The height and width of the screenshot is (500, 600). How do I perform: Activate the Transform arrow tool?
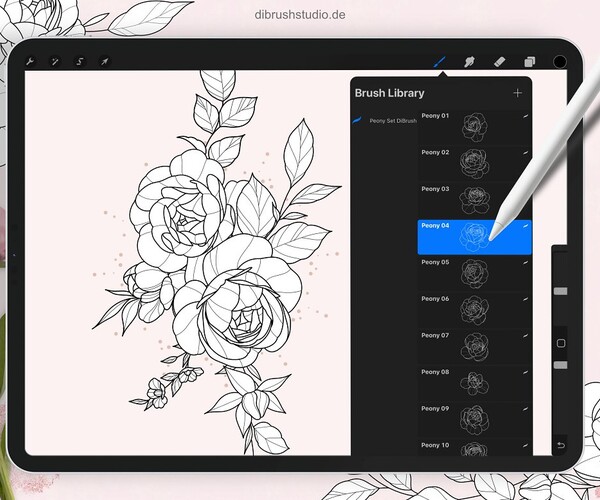[104, 61]
